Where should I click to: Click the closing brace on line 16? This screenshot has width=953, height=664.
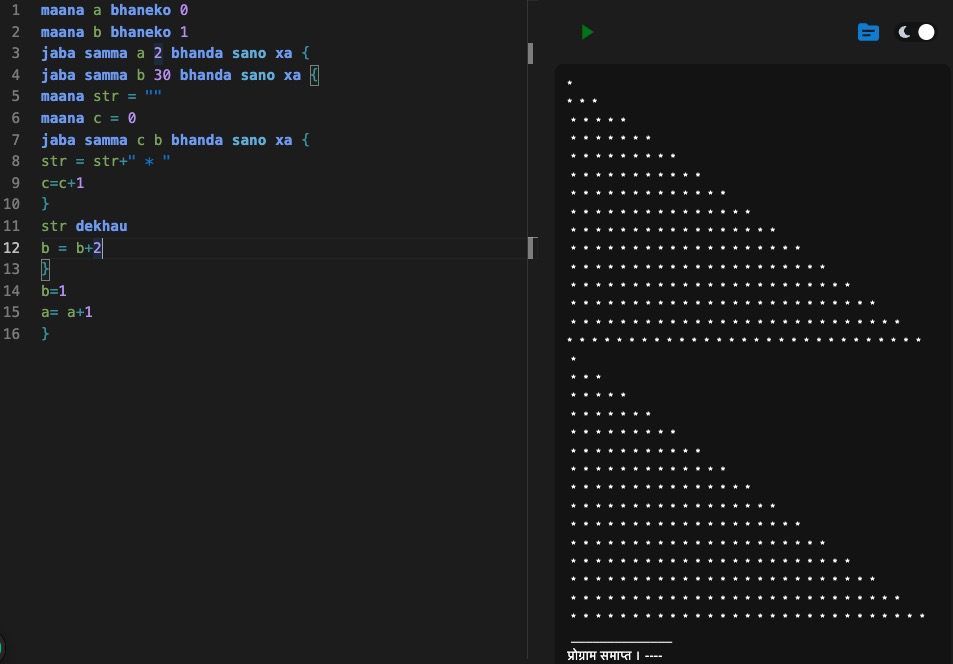click(47, 333)
